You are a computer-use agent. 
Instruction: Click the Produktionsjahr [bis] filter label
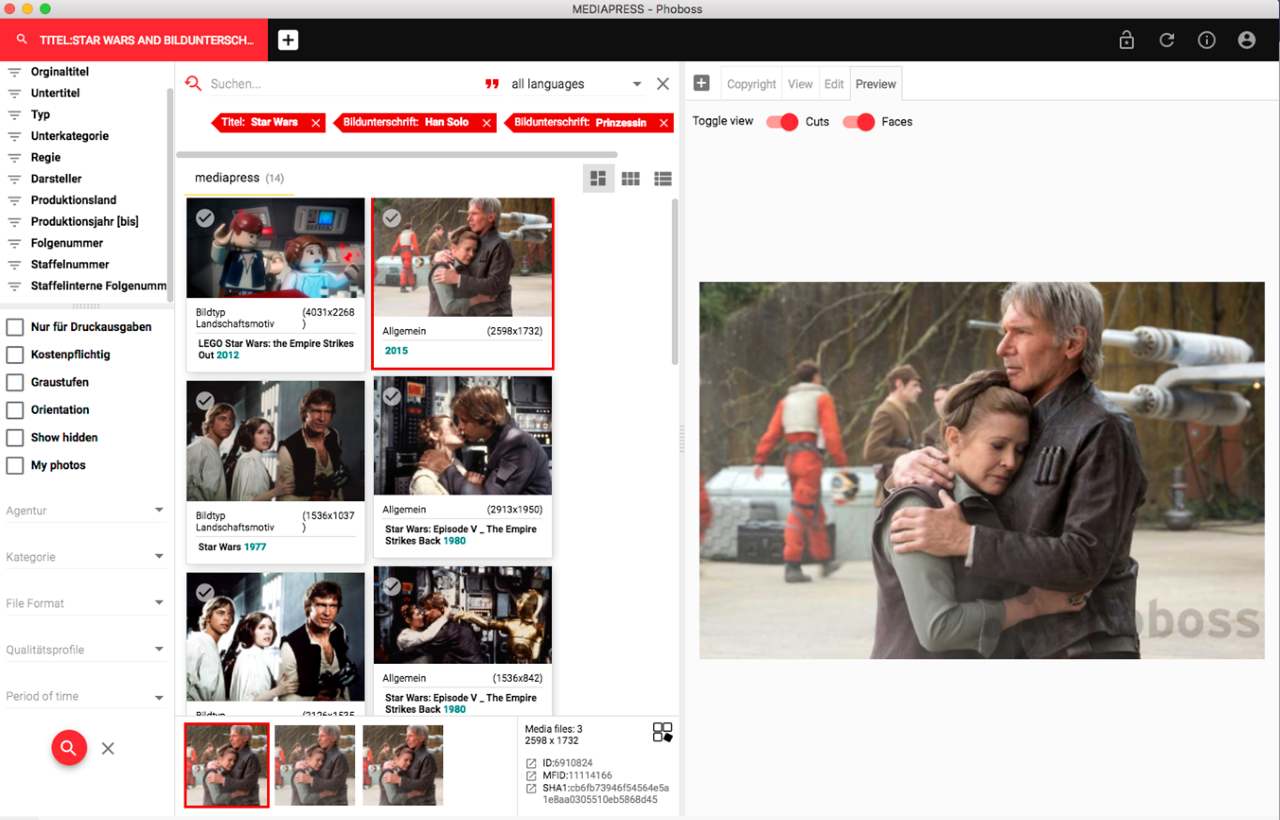[85, 222]
